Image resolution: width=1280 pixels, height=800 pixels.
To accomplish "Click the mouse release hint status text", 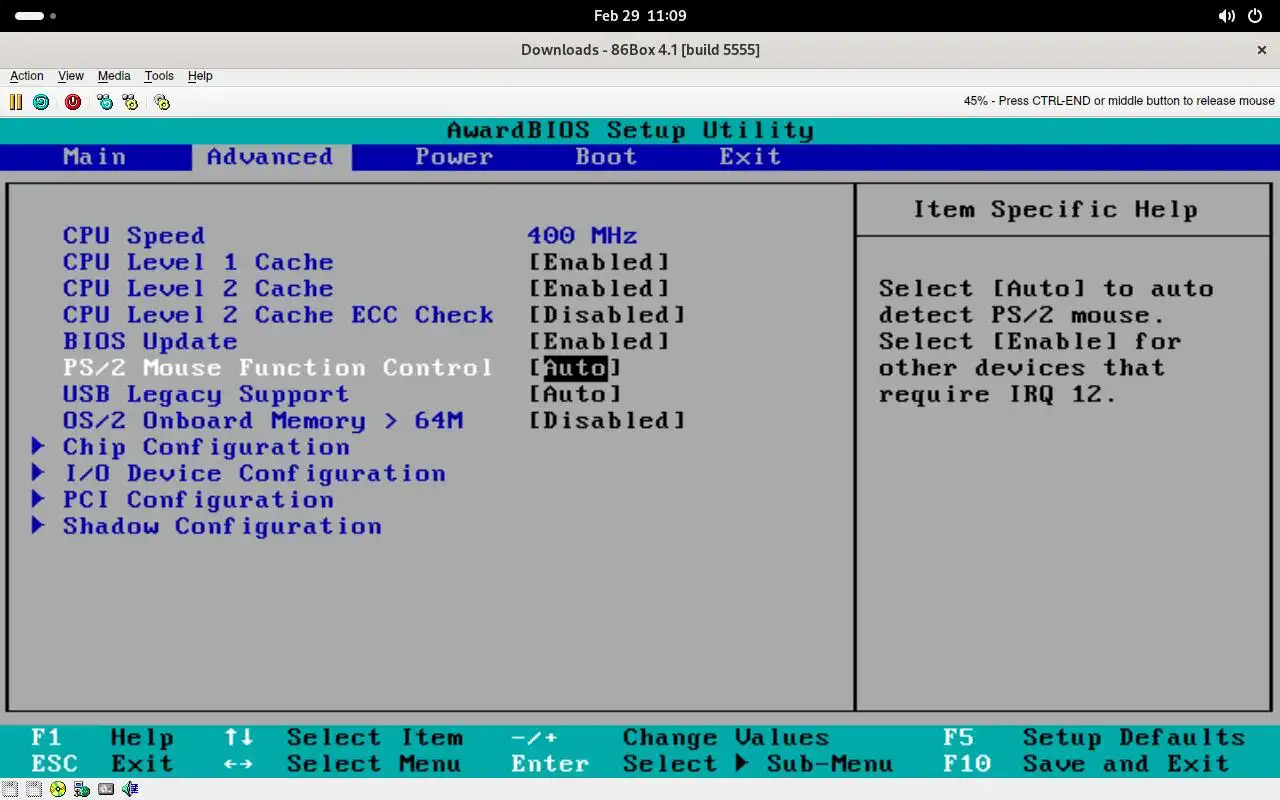I will click(x=1119, y=101).
